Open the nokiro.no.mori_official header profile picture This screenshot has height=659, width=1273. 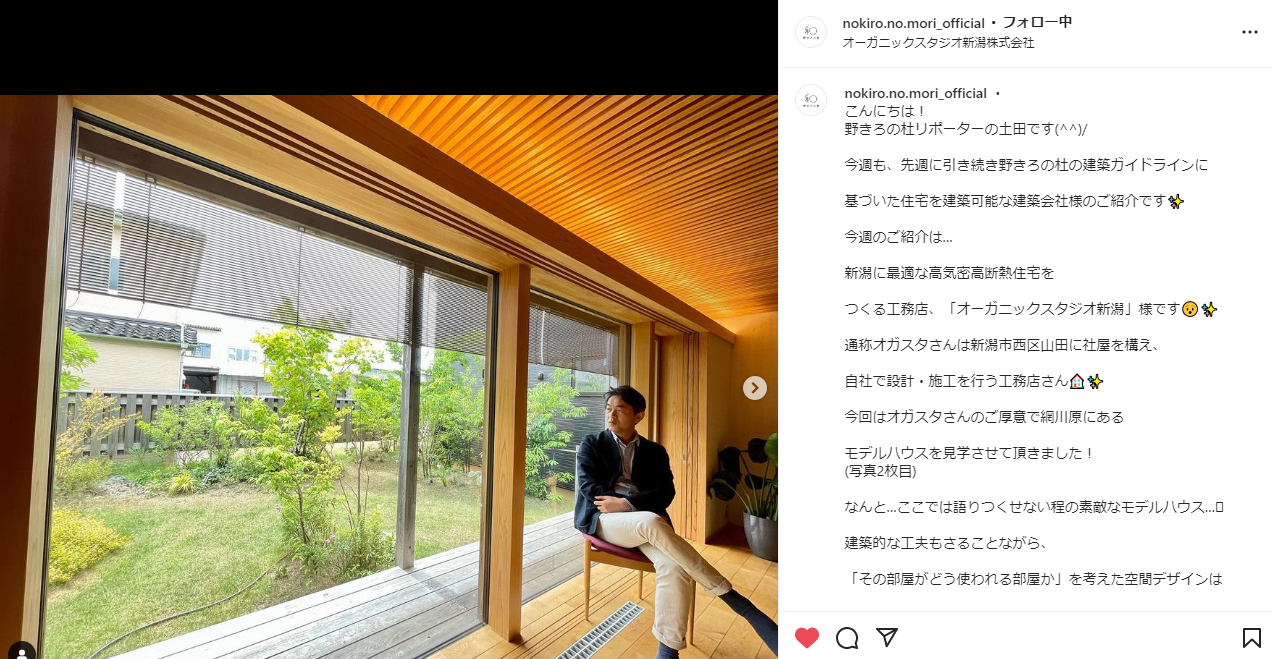[811, 32]
